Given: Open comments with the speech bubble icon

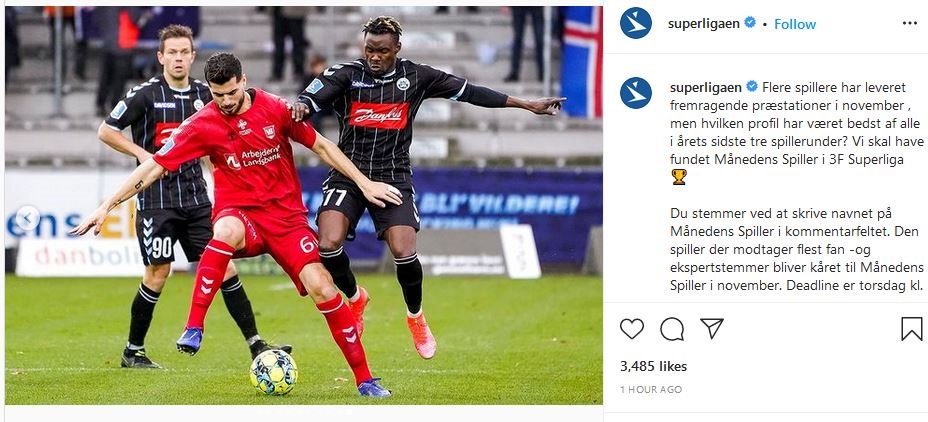Looking at the screenshot, I should coord(672,328).
